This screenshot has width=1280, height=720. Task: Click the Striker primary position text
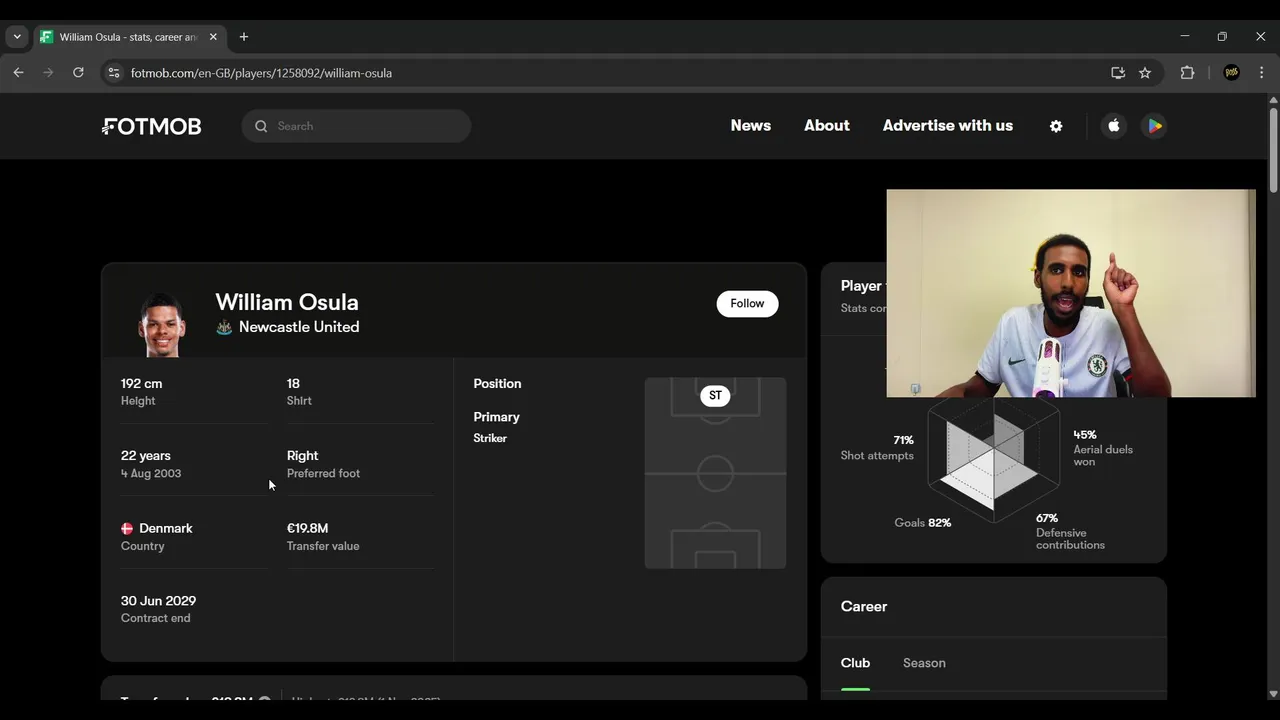click(490, 438)
